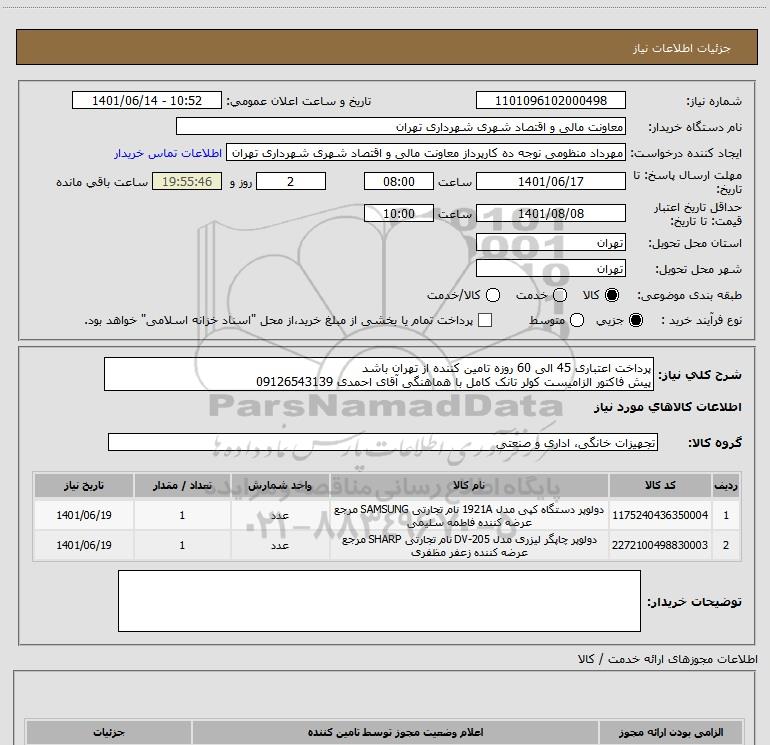
Task: Click the جزئیات column header
Action: pos(109,732)
